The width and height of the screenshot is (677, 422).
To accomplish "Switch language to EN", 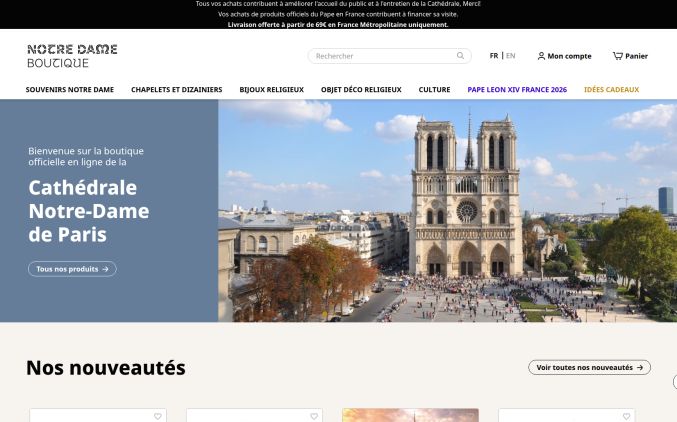I will click(x=510, y=56).
